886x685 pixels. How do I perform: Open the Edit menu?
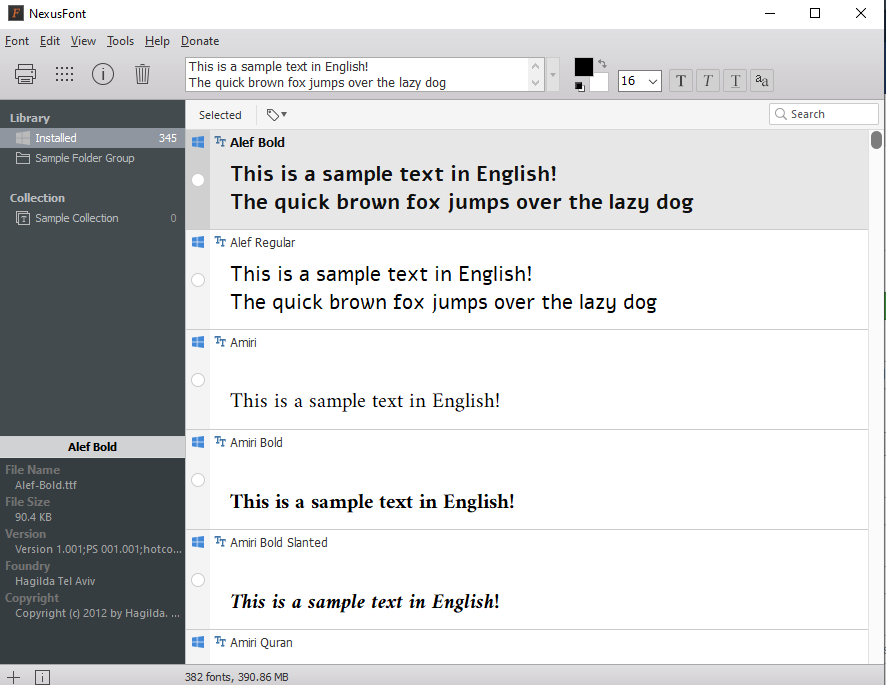(50, 41)
